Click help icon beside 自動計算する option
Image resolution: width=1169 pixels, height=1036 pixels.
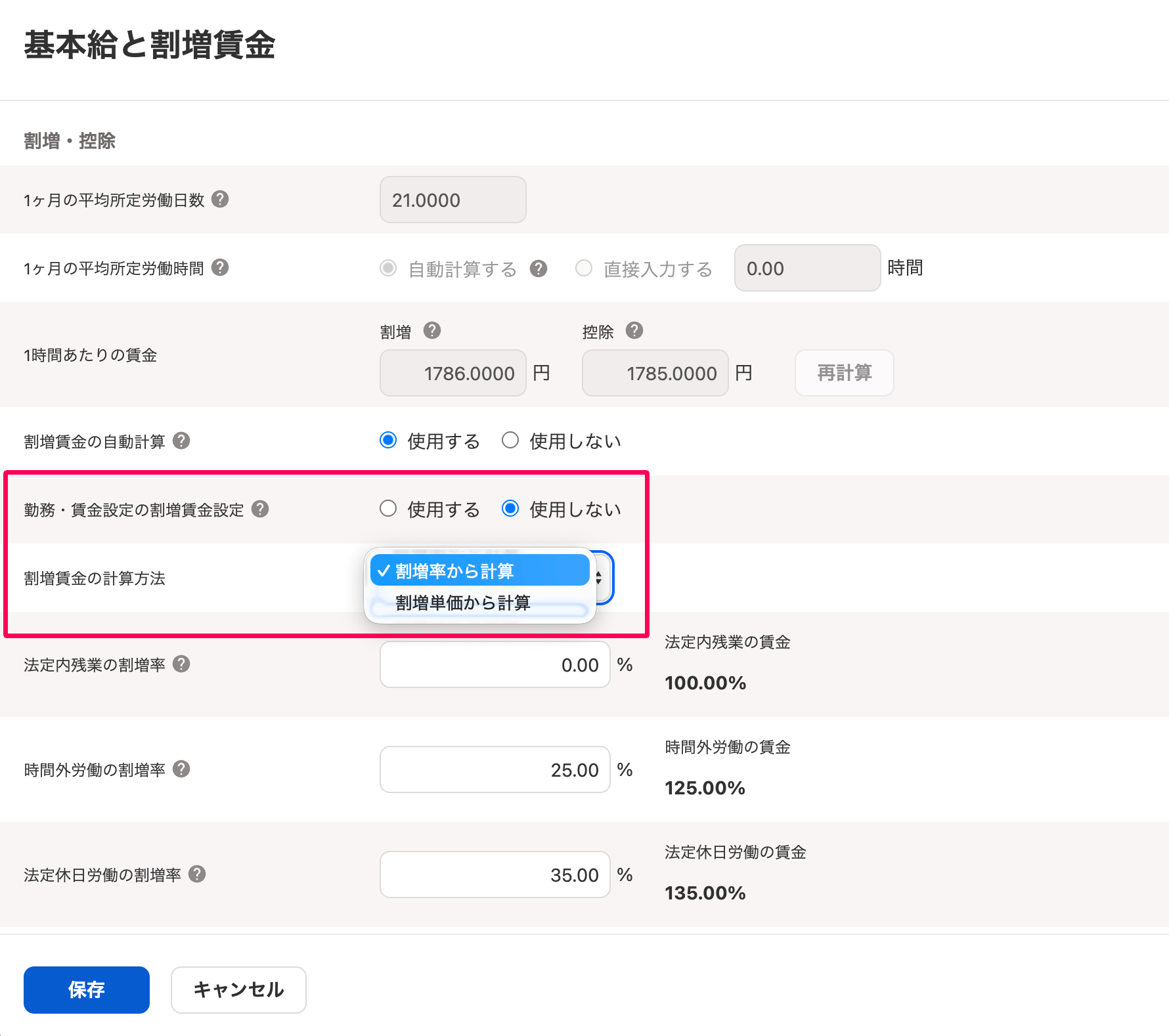539,269
